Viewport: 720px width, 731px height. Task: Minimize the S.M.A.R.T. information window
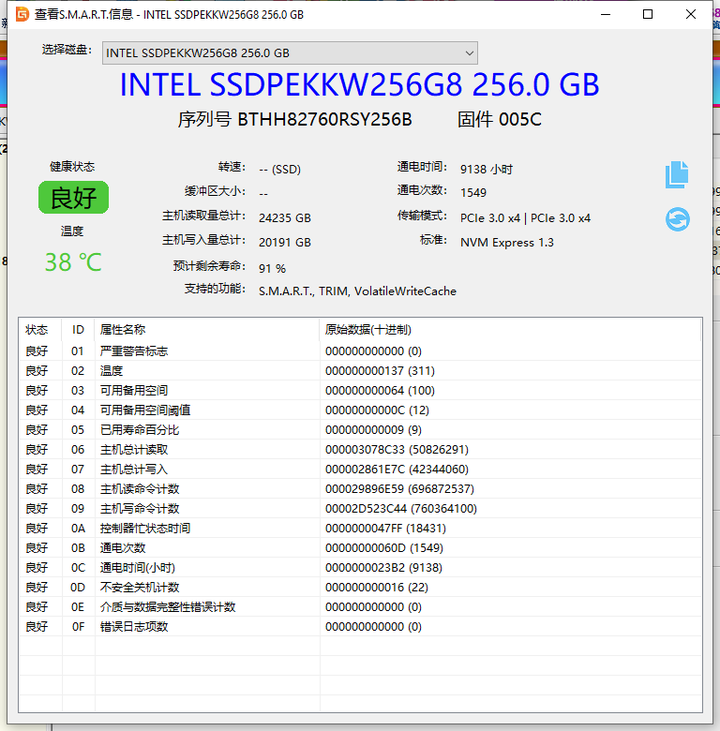606,14
